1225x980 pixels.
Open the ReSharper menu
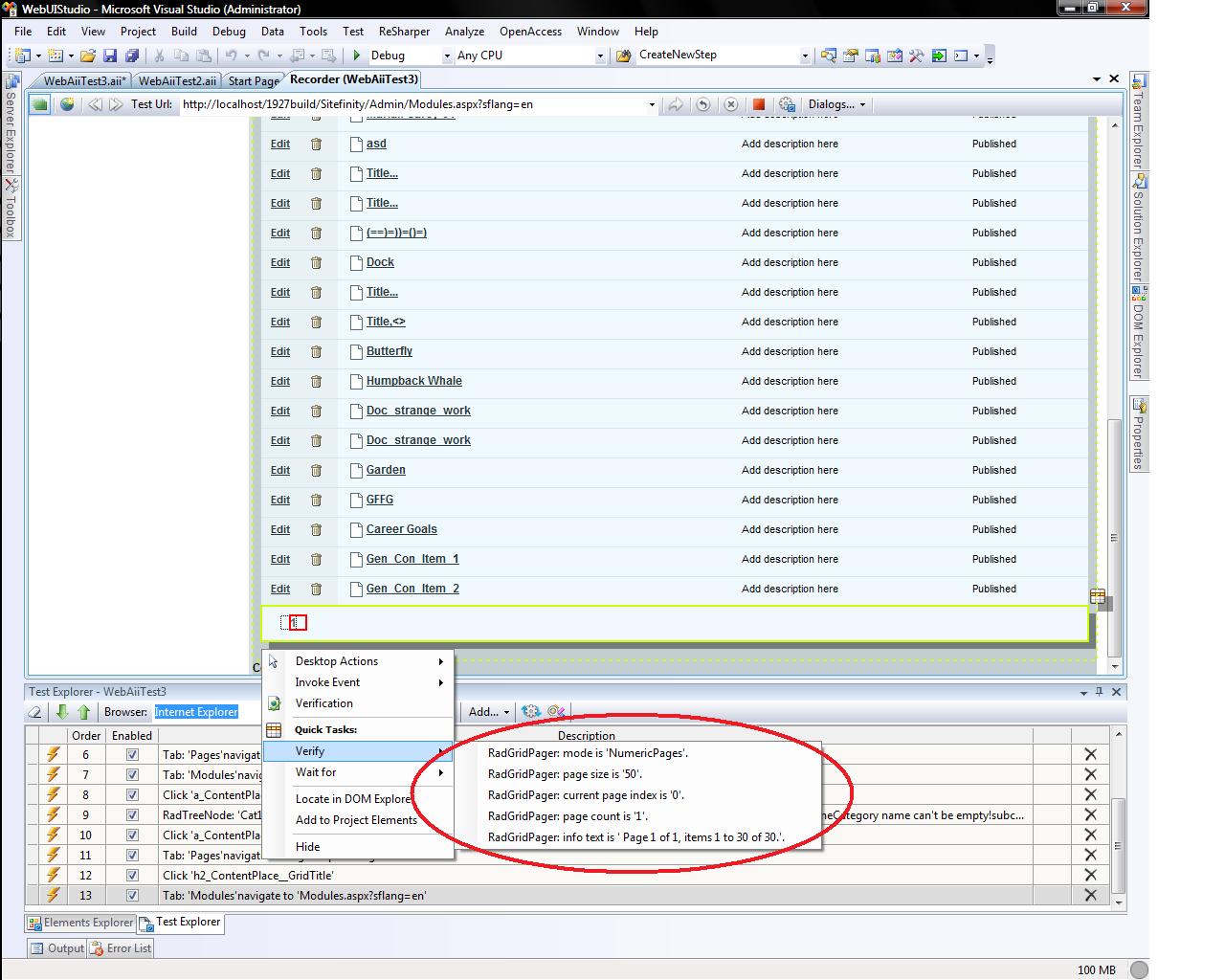point(404,32)
